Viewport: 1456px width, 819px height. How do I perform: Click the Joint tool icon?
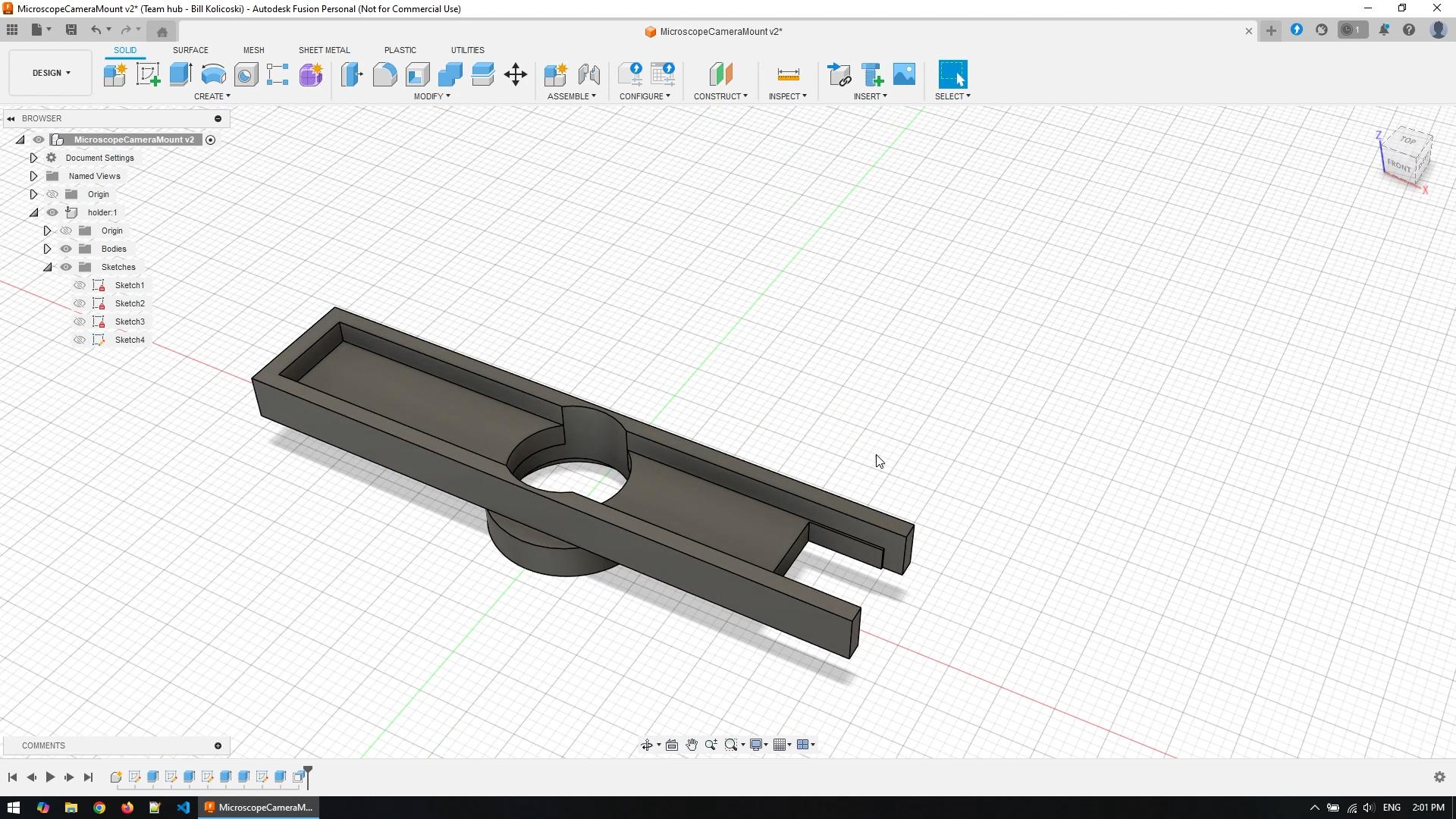coord(589,74)
